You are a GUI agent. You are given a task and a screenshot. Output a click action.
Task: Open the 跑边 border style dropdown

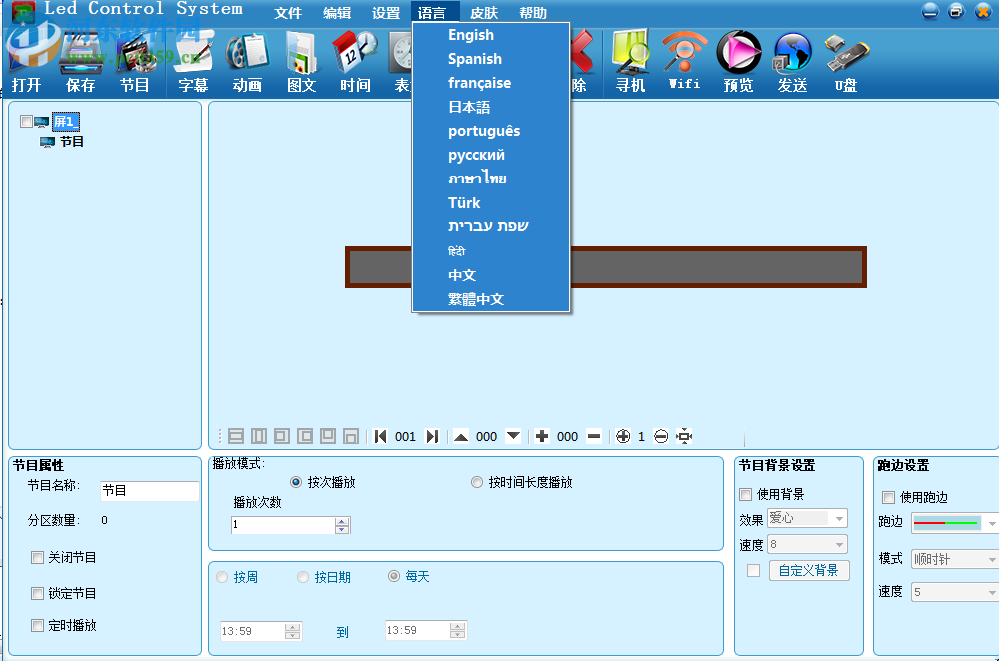(x=991, y=523)
